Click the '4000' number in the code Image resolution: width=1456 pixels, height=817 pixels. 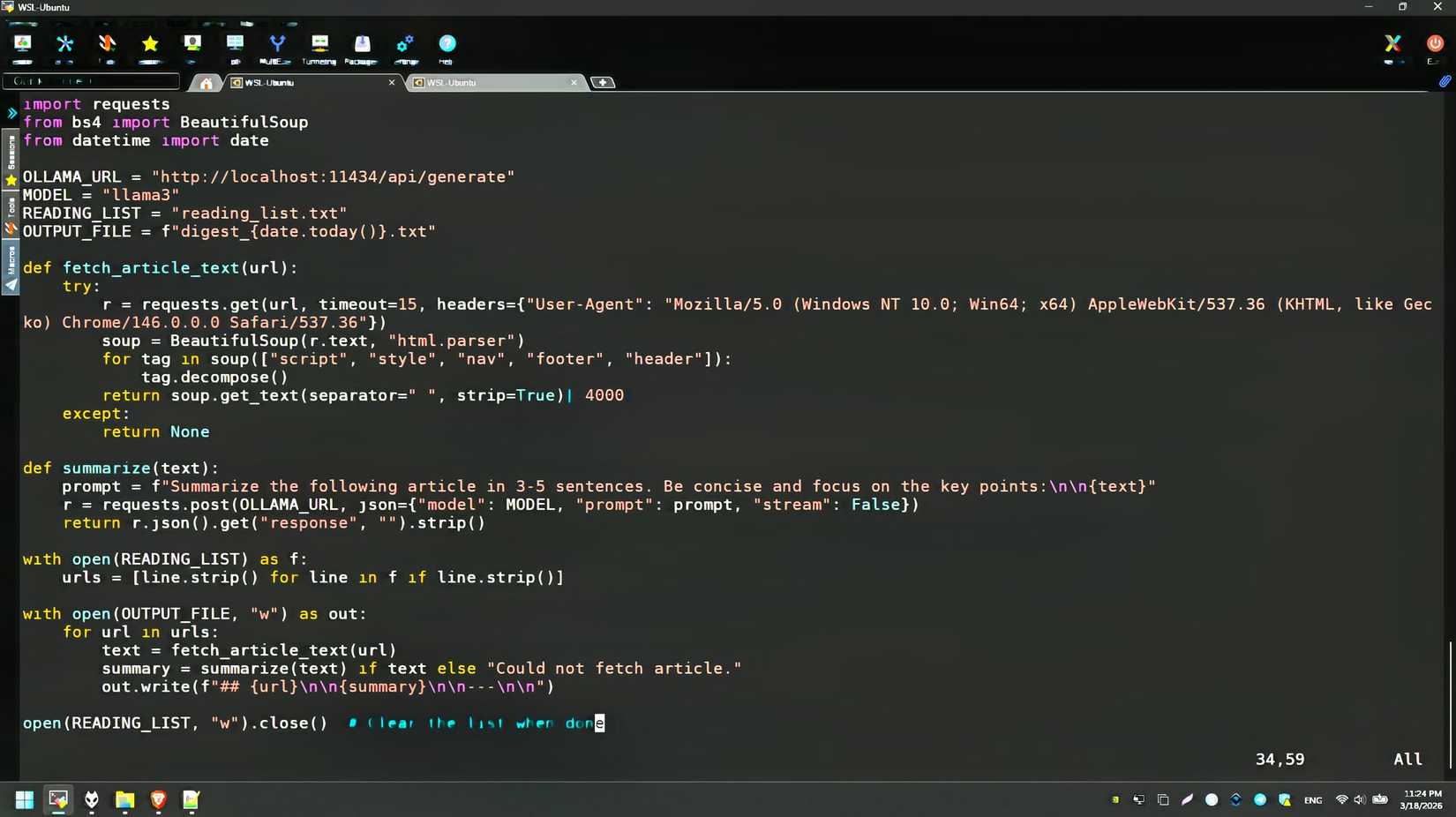click(x=604, y=395)
